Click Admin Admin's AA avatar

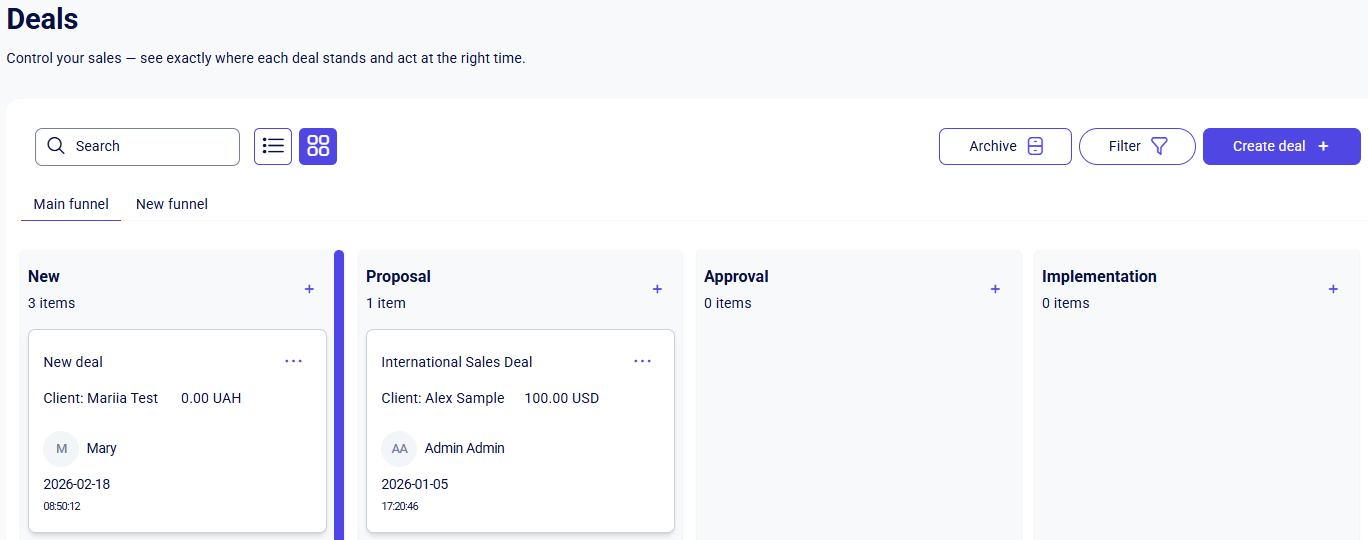(x=399, y=449)
